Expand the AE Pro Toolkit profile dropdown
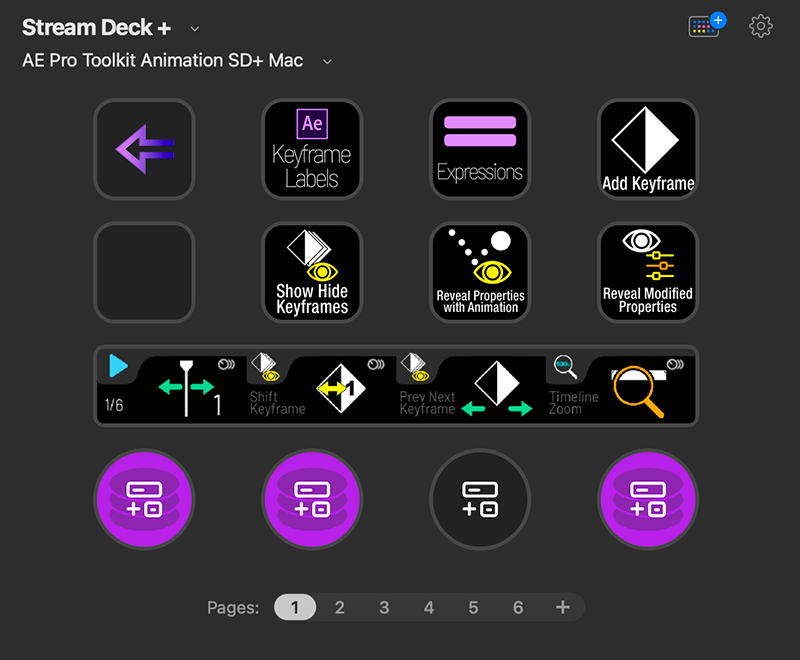Screen dimensions: 800x660 click(x=328, y=62)
